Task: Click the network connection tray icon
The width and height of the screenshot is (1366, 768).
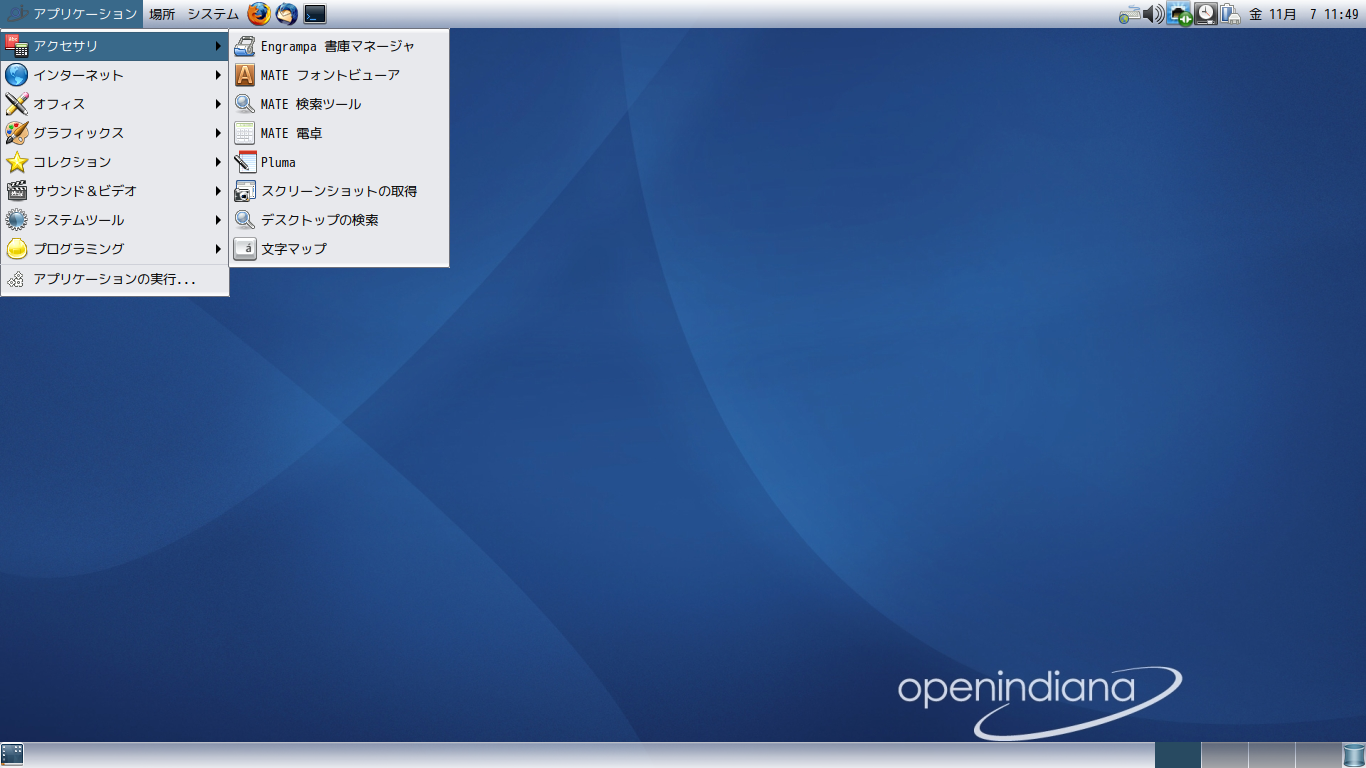Action: (1181, 14)
